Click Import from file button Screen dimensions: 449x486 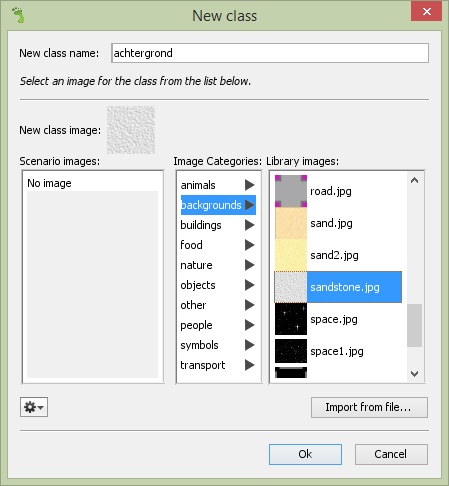[x=369, y=407]
